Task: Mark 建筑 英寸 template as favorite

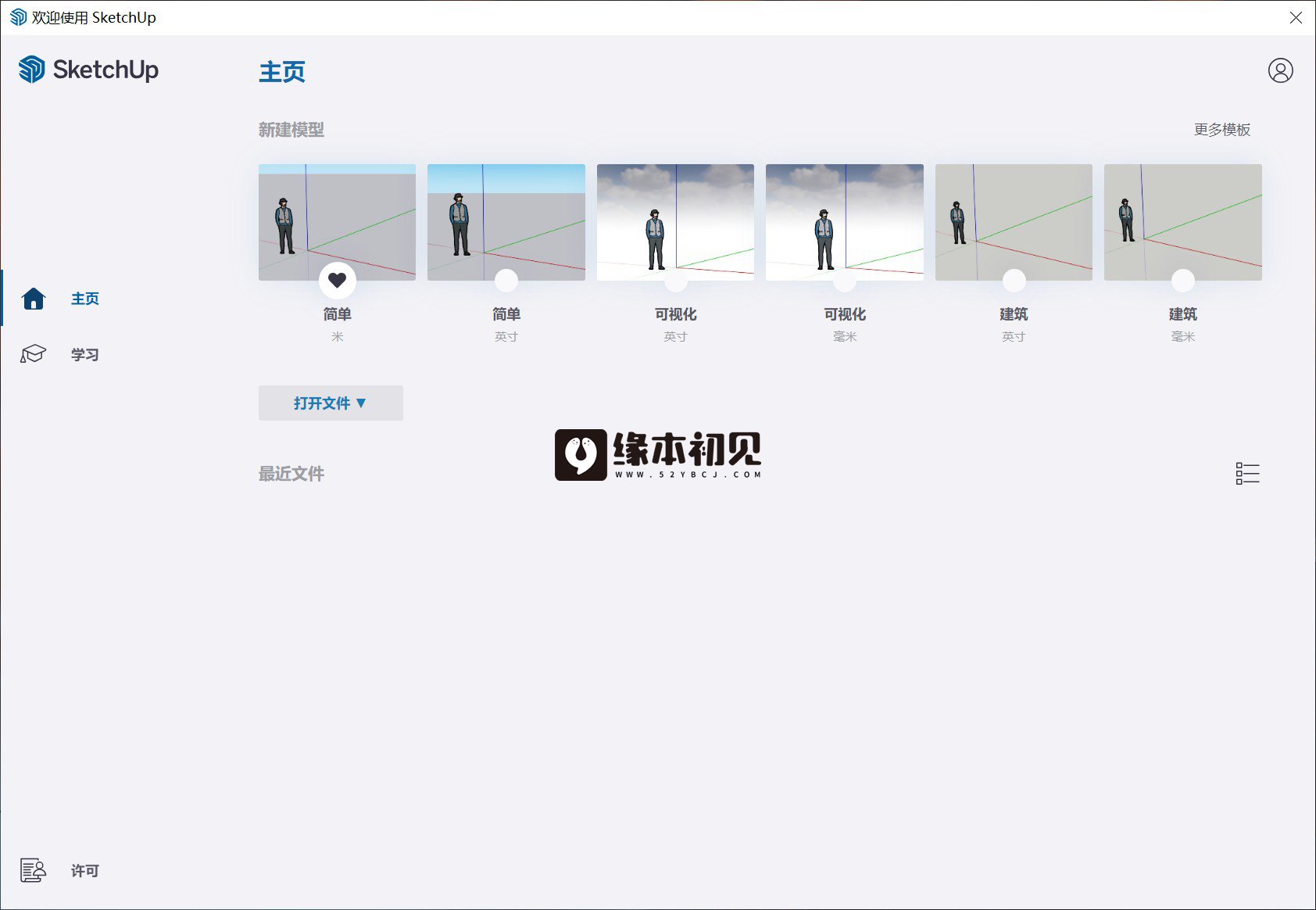Action: tap(1014, 280)
